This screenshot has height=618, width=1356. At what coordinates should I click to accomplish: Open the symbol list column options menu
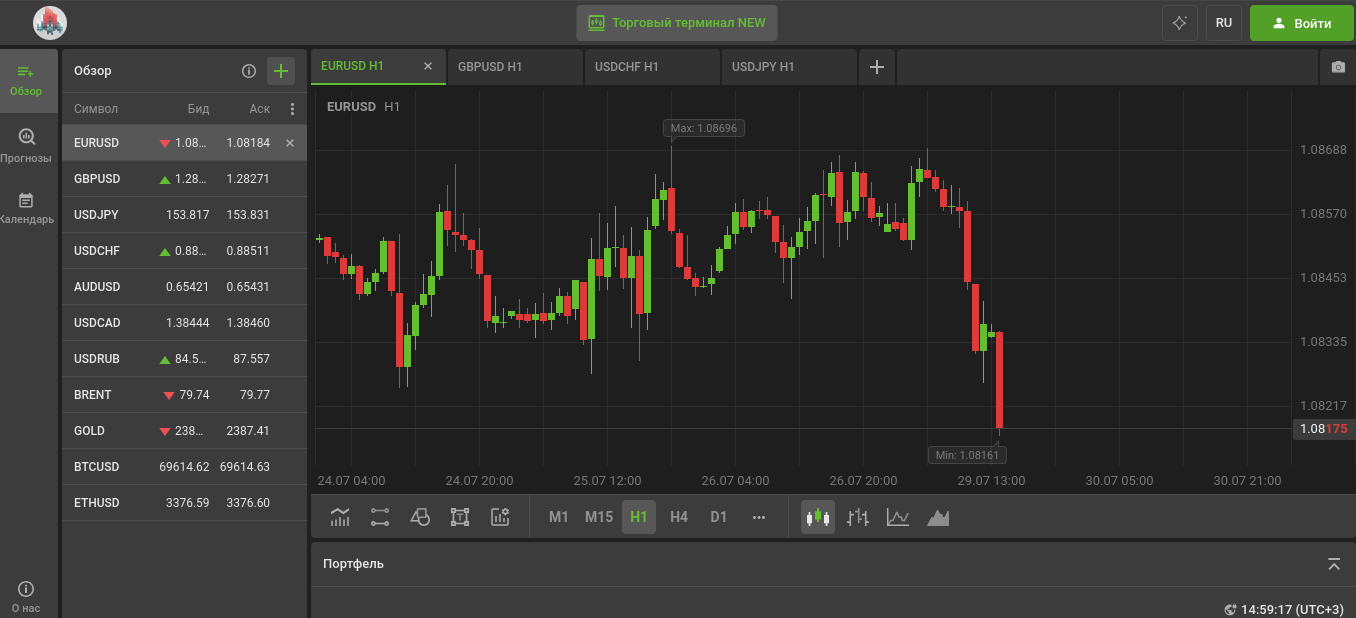click(292, 109)
